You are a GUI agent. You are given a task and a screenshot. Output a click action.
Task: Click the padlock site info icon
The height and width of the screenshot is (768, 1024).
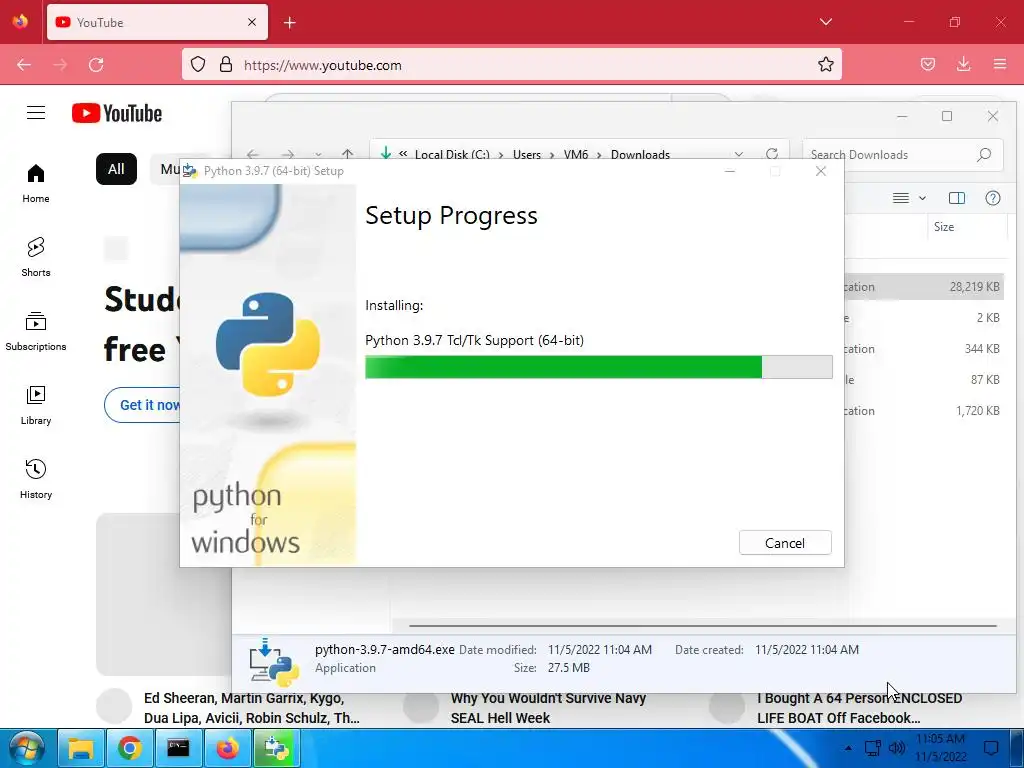tap(226, 65)
